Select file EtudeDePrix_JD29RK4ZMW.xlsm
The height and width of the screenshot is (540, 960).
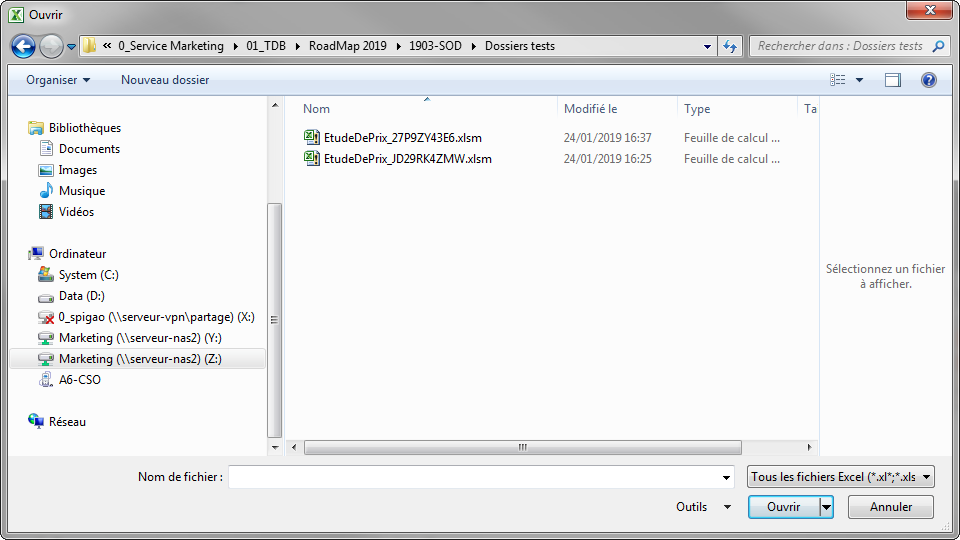point(408,159)
